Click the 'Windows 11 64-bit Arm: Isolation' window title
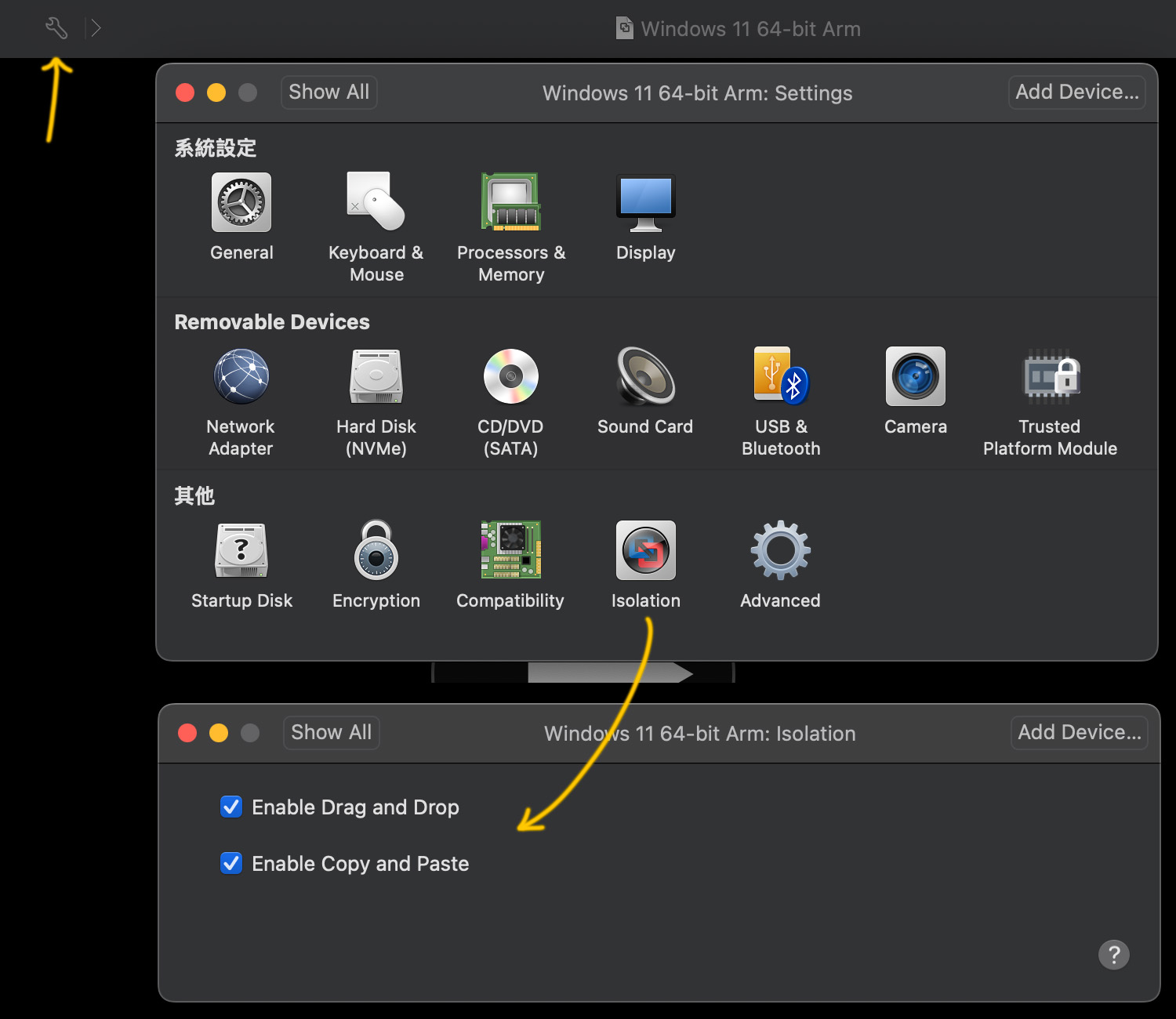 click(x=700, y=734)
